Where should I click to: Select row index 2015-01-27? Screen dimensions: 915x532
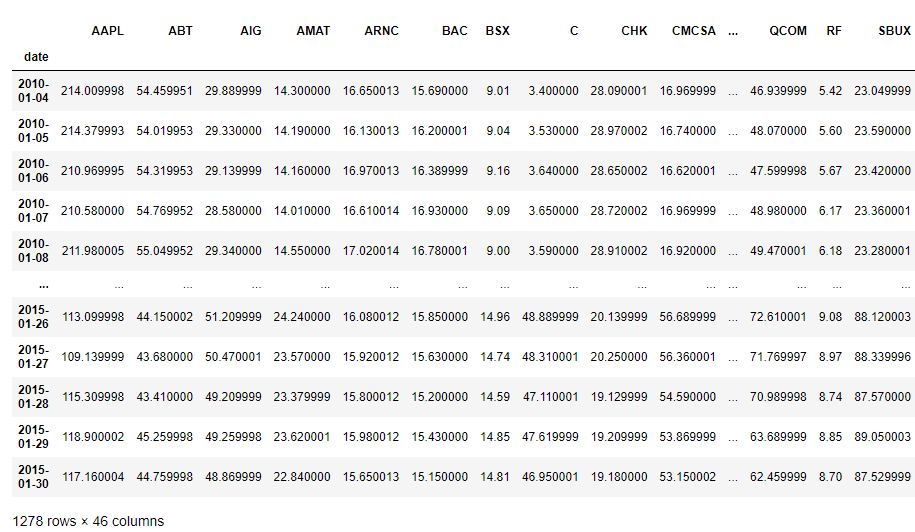(33, 357)
